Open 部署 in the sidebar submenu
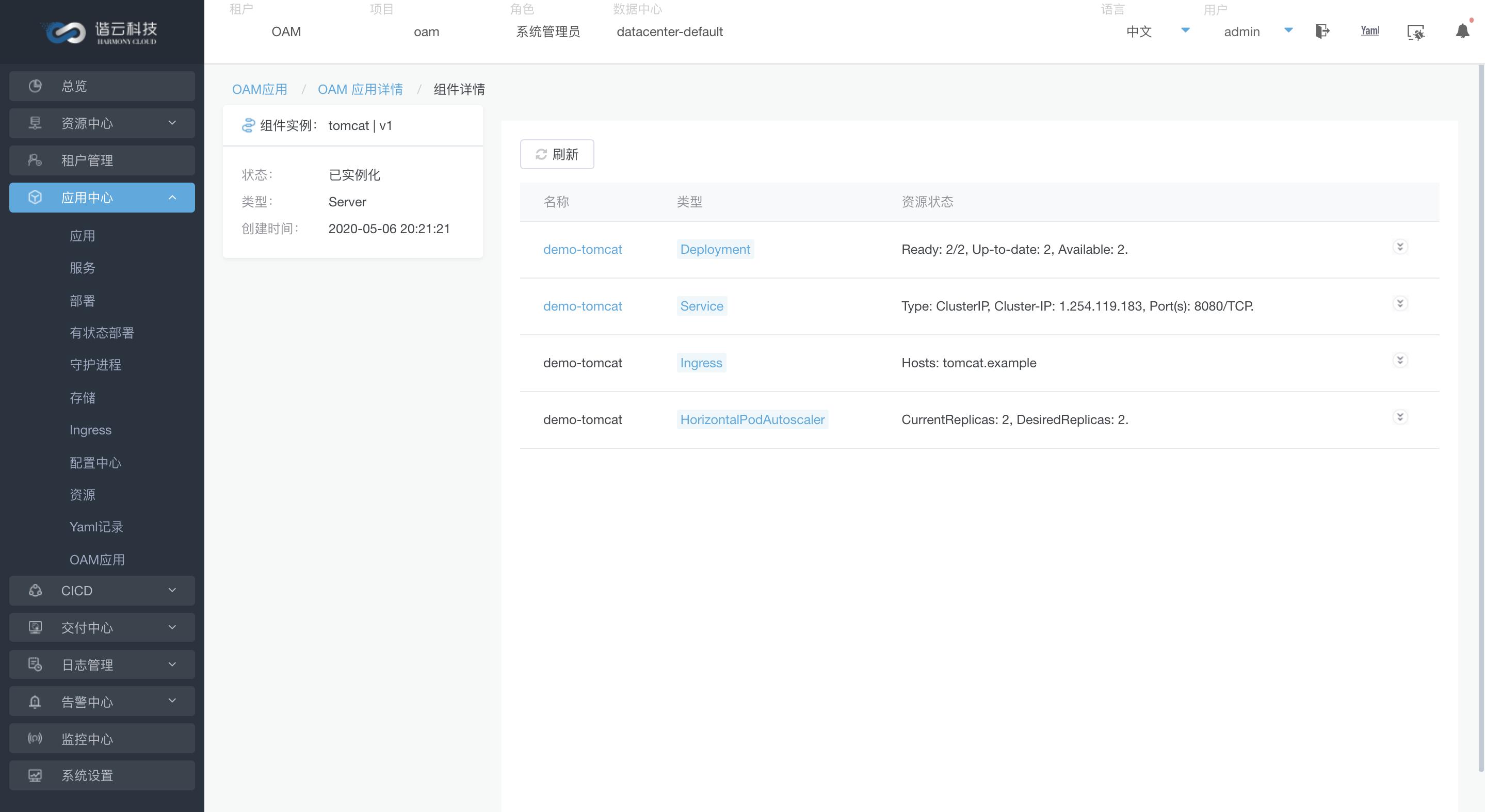Screen dimensions: 1485x812 click(x=83, y=300)
